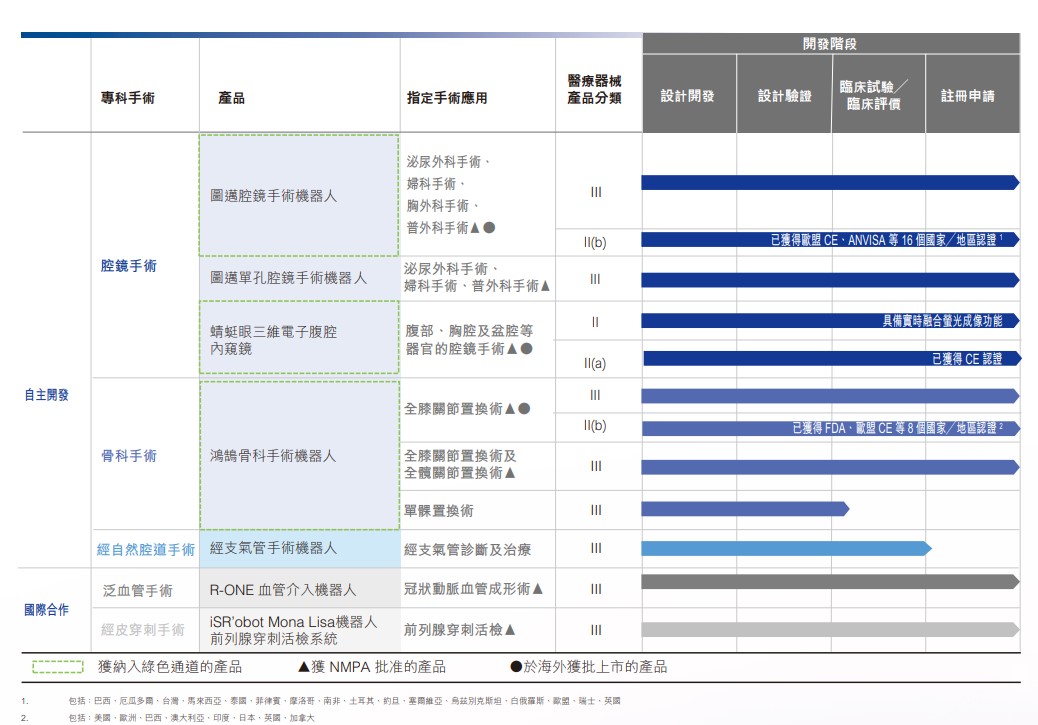Click the light gray bar for Mona Lisa row
The width and height of the screenshot is (1038, 725).
click(830, 630)
